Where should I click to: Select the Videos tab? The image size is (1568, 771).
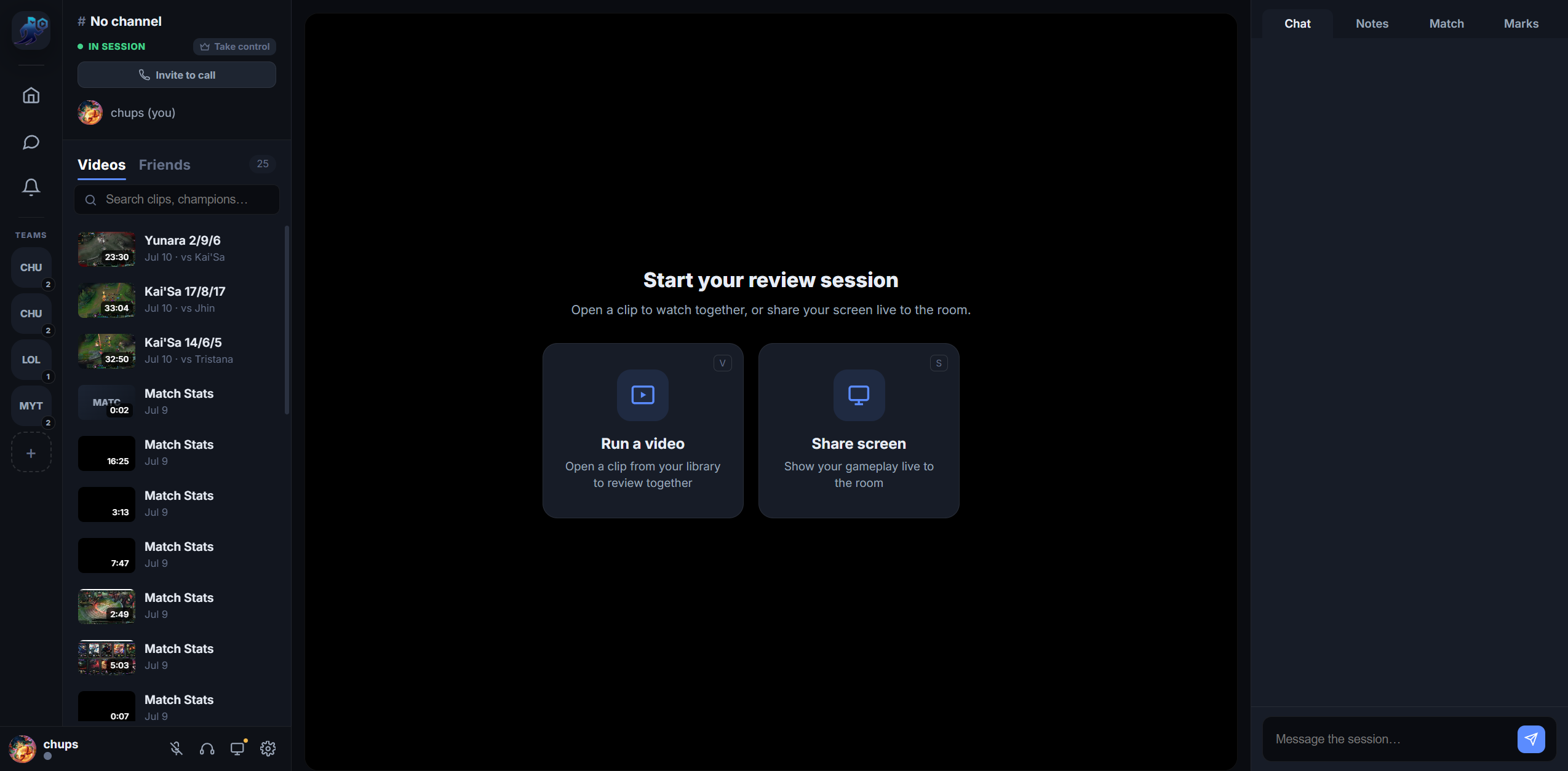[x=101, y=165]
